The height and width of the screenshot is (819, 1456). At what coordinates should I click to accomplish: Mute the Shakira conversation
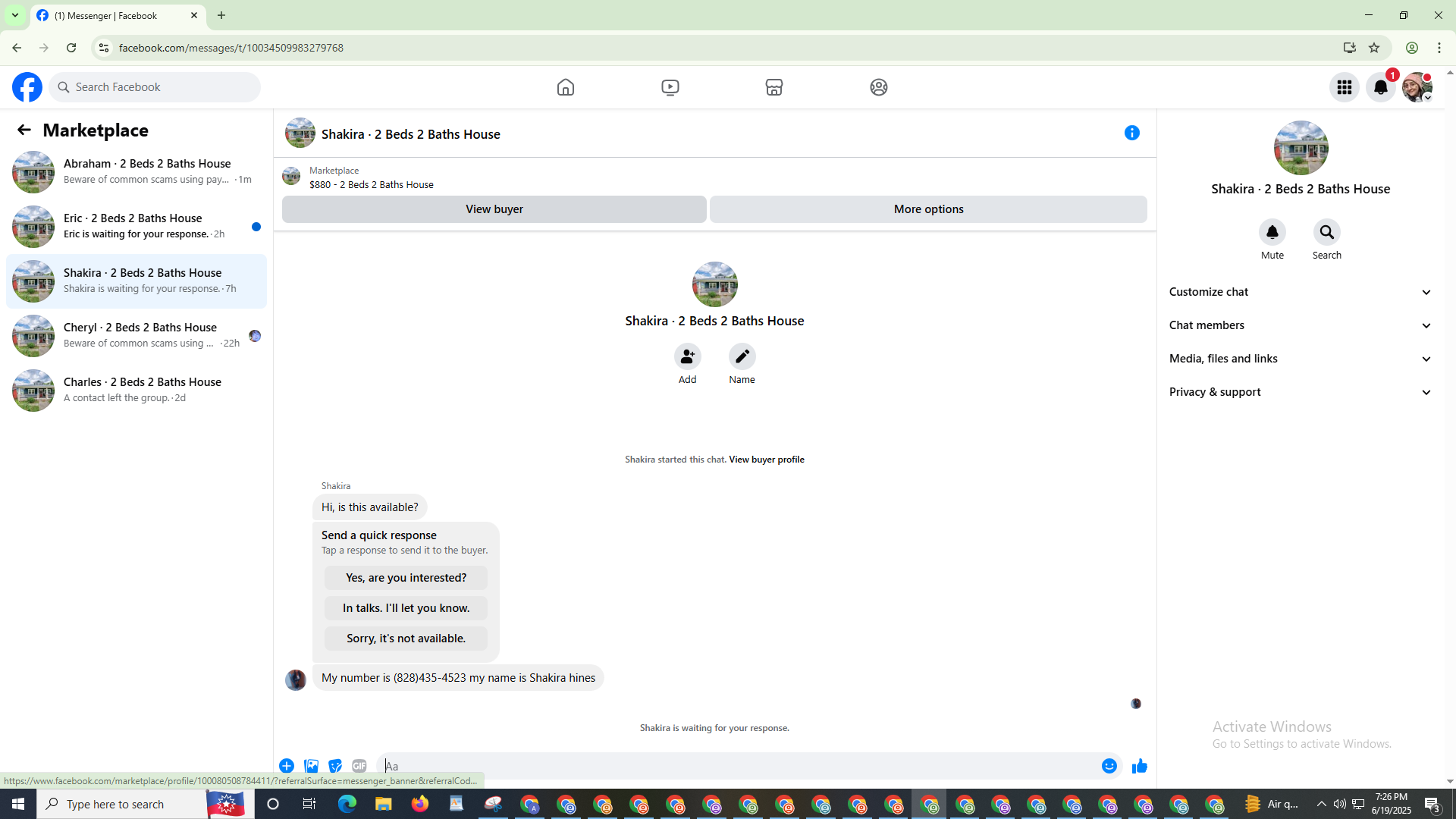1272,232
